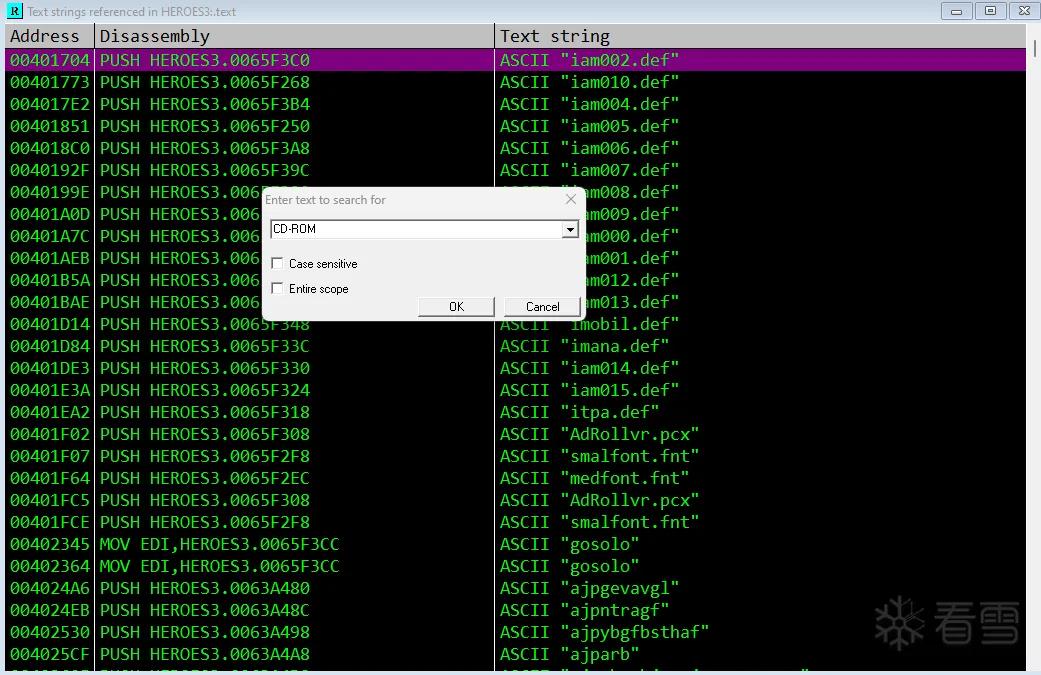This screenshot has width=1041, height=675.
Task: Cancel the text search dialog
Action: tap(542, 307)
